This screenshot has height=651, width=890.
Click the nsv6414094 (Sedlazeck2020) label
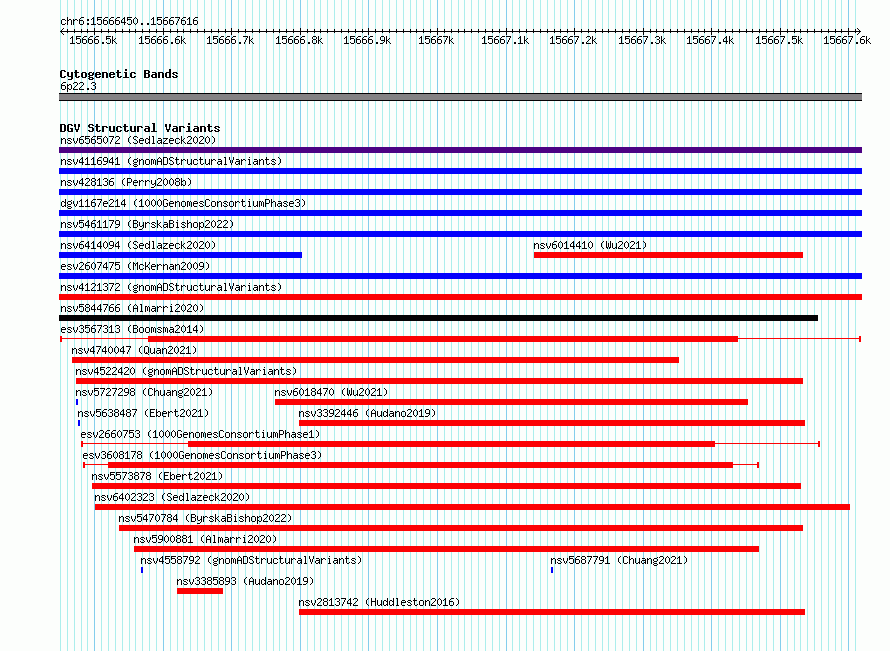[138, 245]
